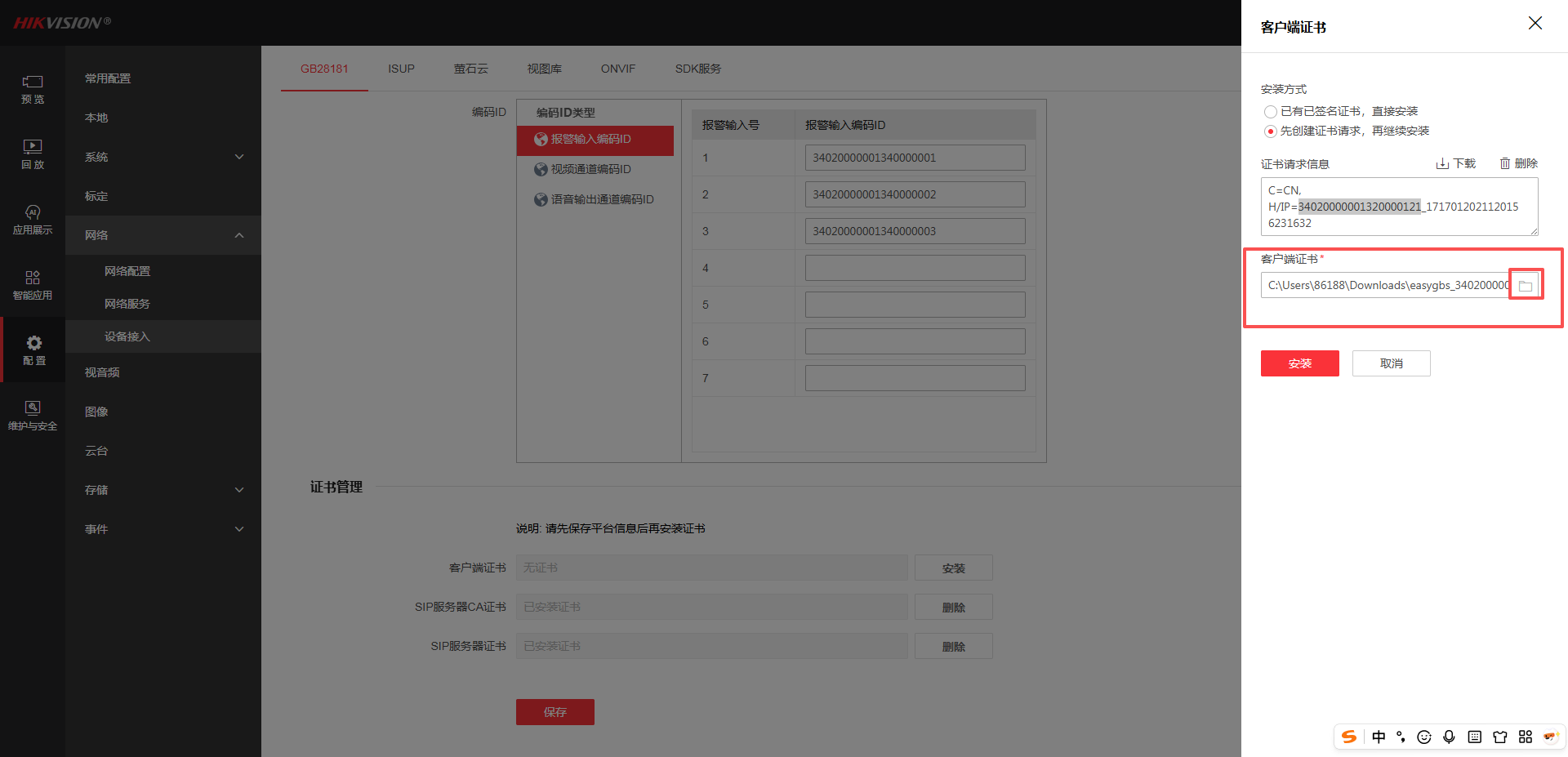The height and width of the screenshot is (757, 1568).
Task: Expand the 系统 menu chevron
Action: coord(239,157)
